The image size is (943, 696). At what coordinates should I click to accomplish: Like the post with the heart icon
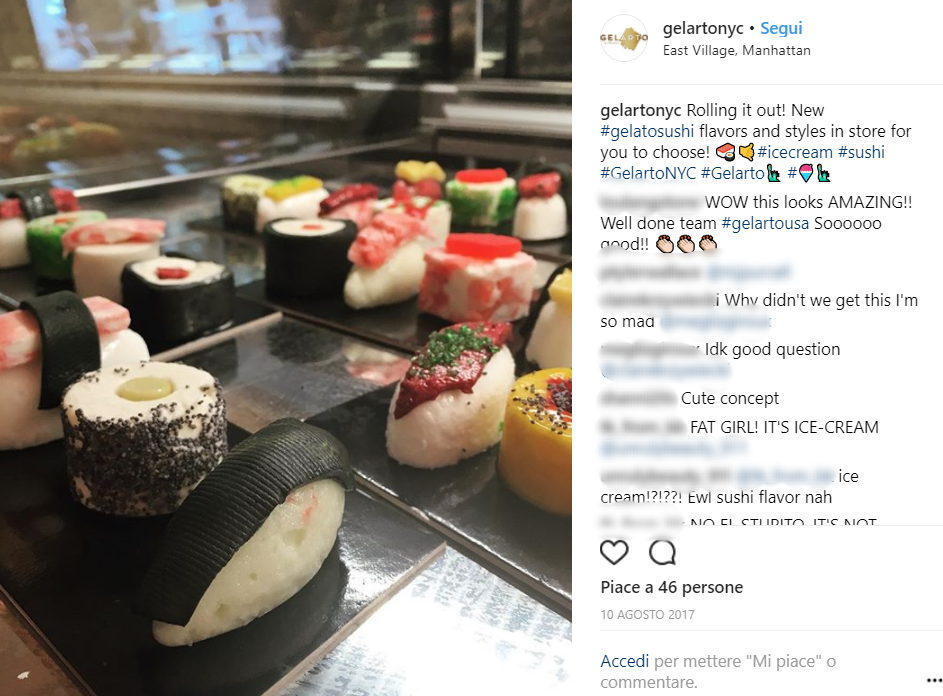click(x=614, y=552)
